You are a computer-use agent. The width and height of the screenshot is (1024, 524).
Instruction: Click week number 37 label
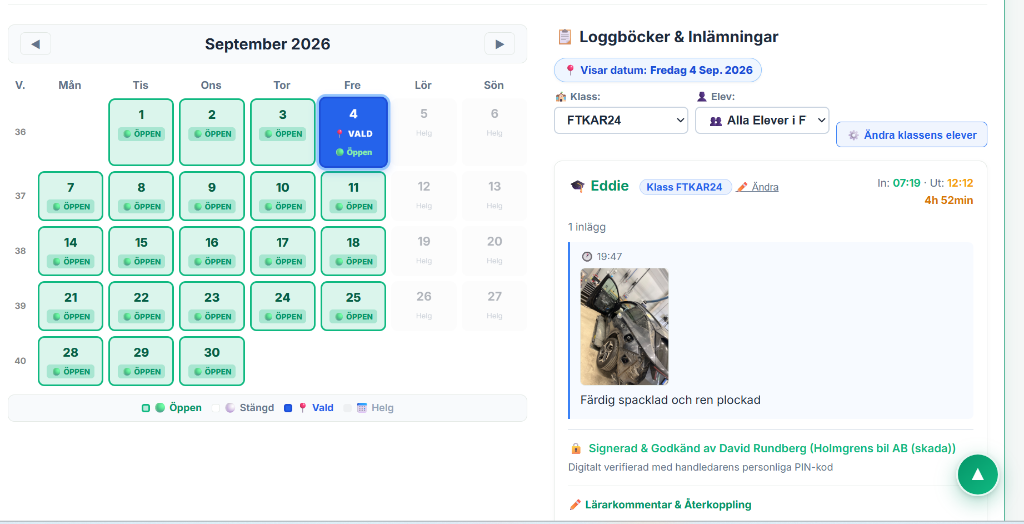coord(20,195)
